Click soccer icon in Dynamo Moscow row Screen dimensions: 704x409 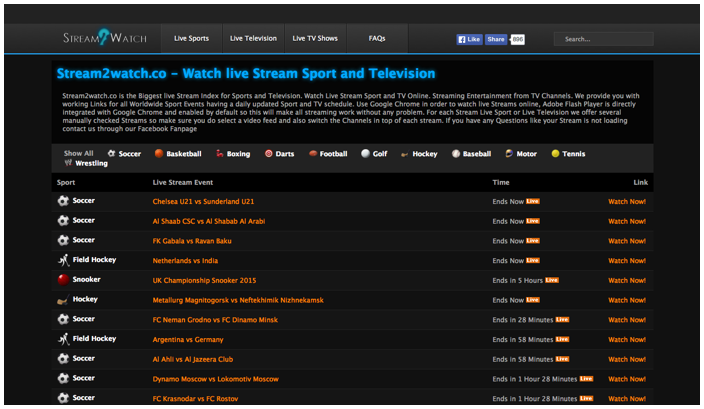tap(63, 378)
